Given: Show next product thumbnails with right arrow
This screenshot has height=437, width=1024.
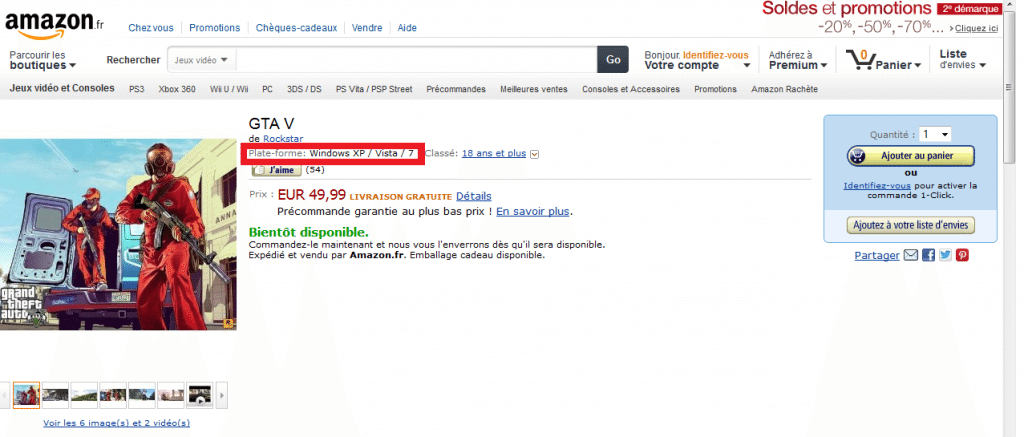Looking at the screenshot, I should pyautogui.click(x=222, y=395).
